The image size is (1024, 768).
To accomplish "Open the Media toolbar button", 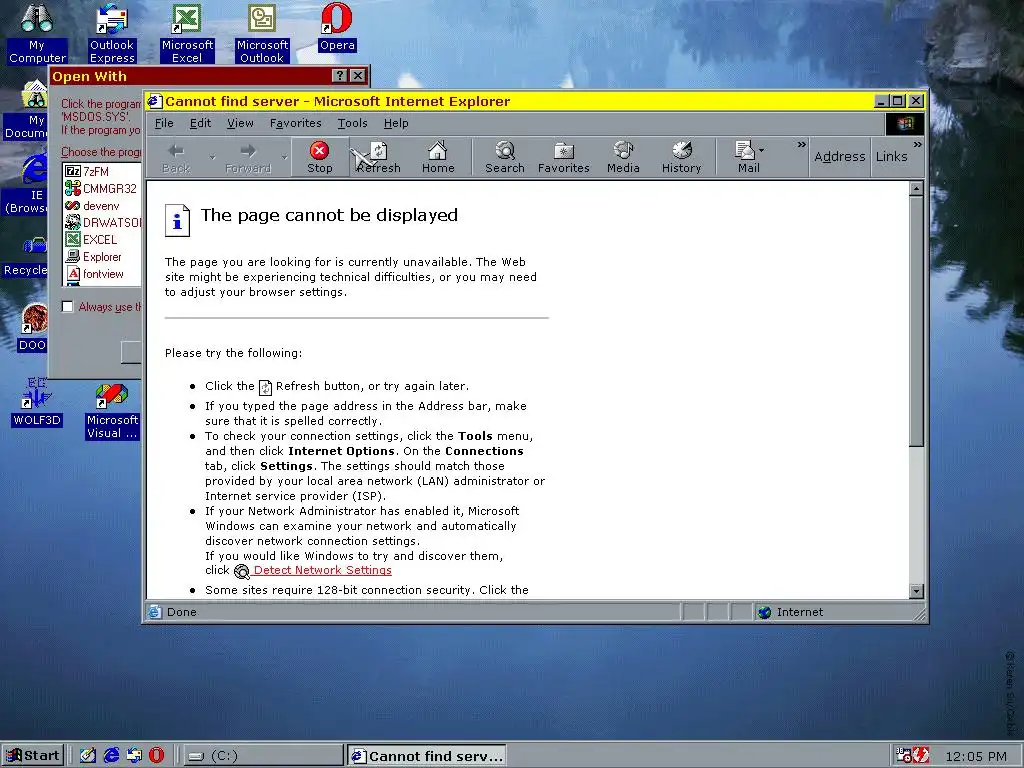I will click(623, 157).
